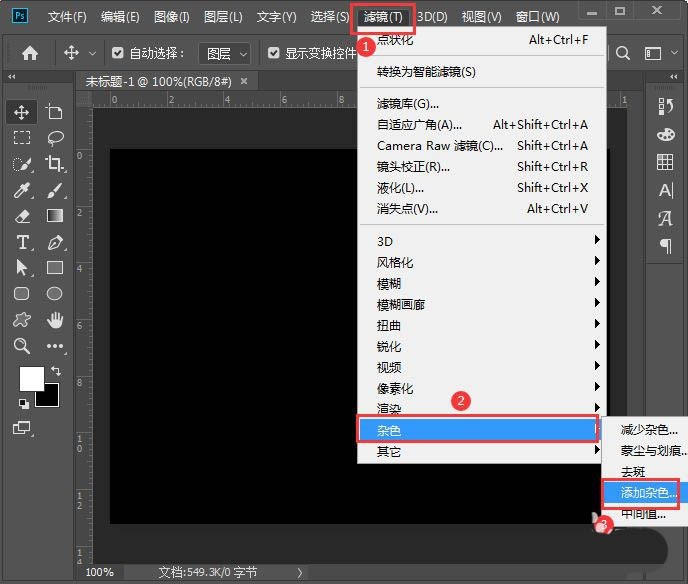
Task: Choose Camera Raw 滤镜(C)...
Action: [x=481, y=145]
